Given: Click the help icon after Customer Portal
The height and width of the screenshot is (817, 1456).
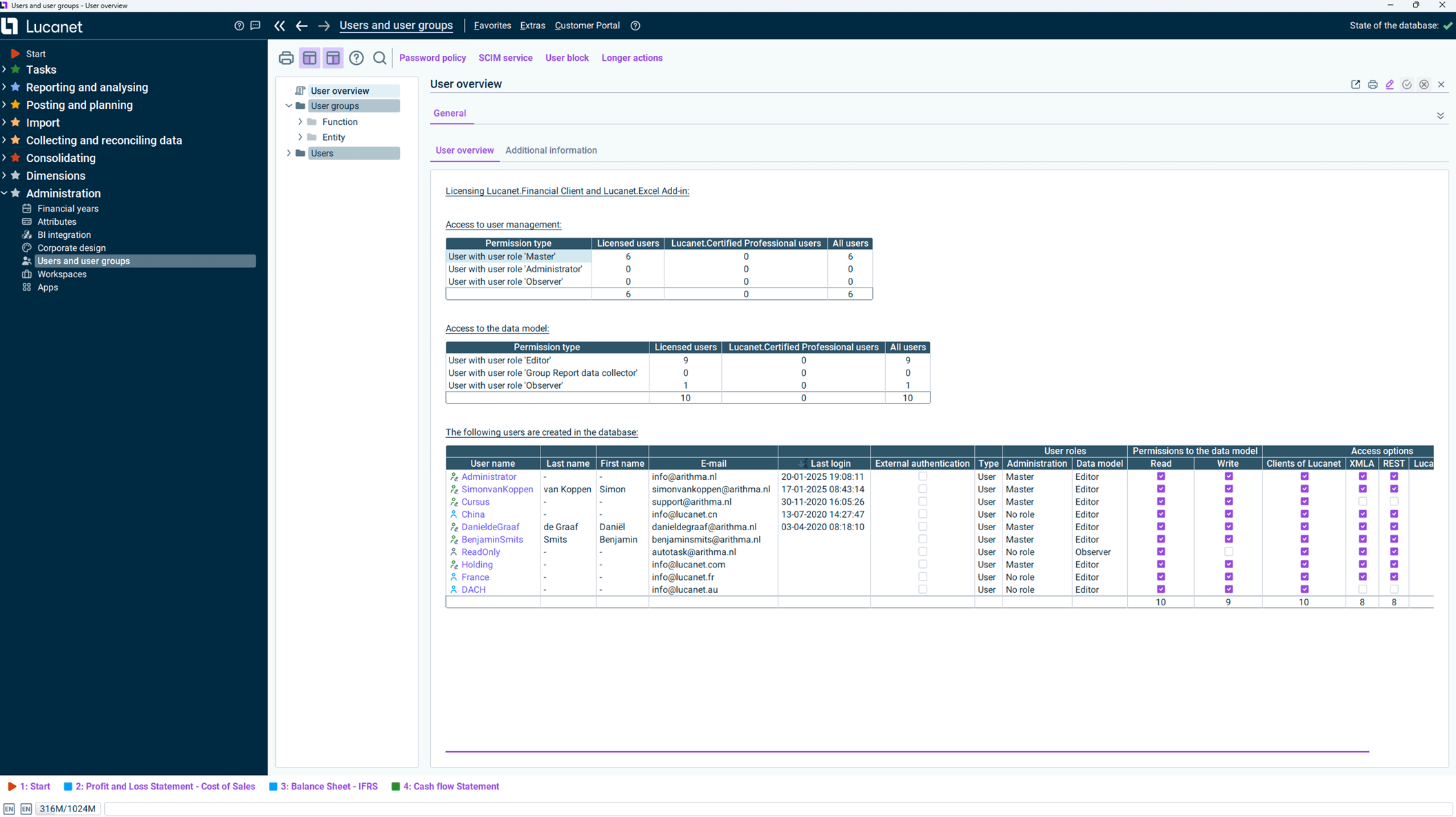Looking at the screenshot, I should click(x=636, y=26).
